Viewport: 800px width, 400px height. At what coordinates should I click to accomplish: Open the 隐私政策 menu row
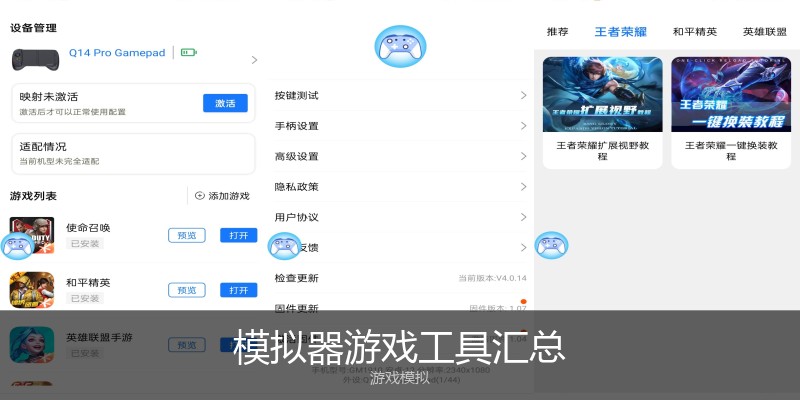click(x=401, y=187)
